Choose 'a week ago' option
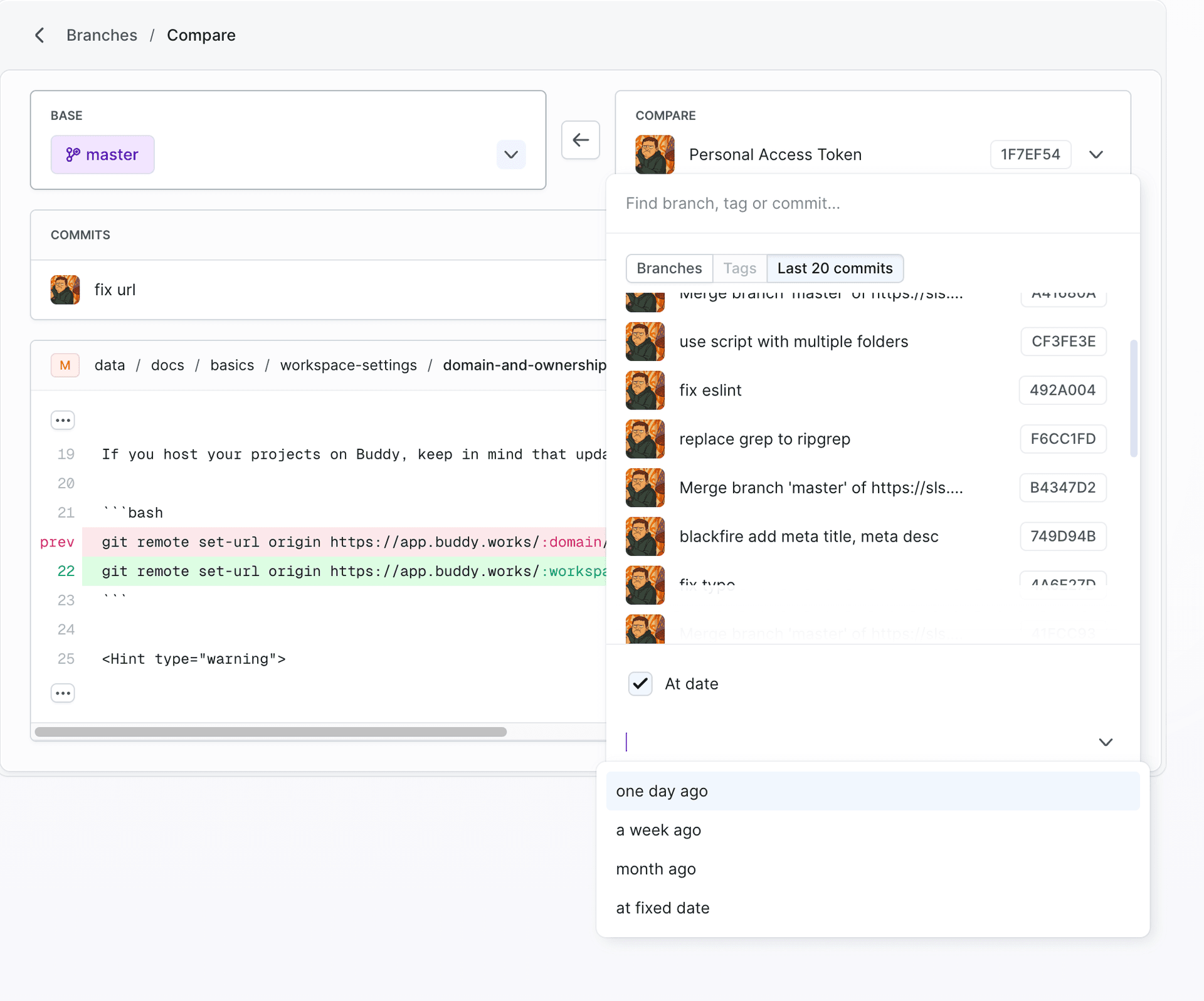Image resolution: width=1204 pixels, height=1001 pixels. click(x=873, y=831)
